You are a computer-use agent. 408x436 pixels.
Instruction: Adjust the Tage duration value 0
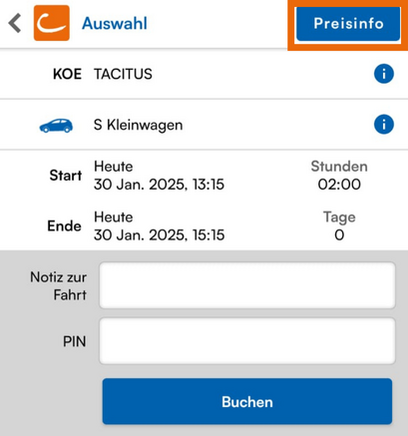[x=339, y=235]
